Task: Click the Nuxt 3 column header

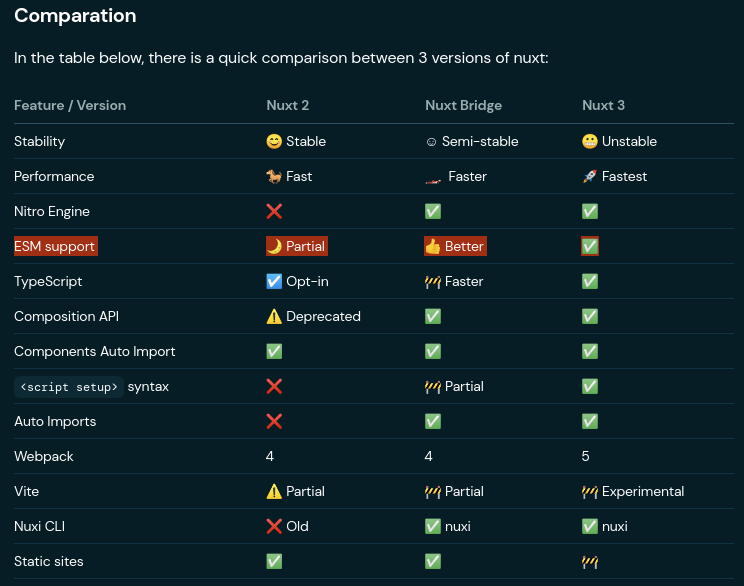Action: [603, 105]
